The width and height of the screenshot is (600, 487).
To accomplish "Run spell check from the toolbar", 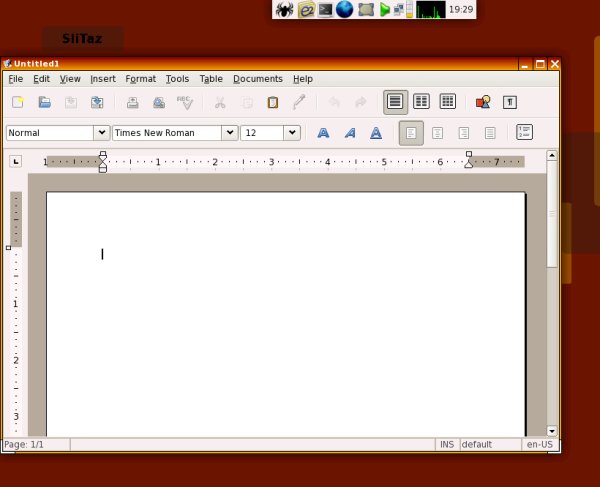I will [184, 102].
